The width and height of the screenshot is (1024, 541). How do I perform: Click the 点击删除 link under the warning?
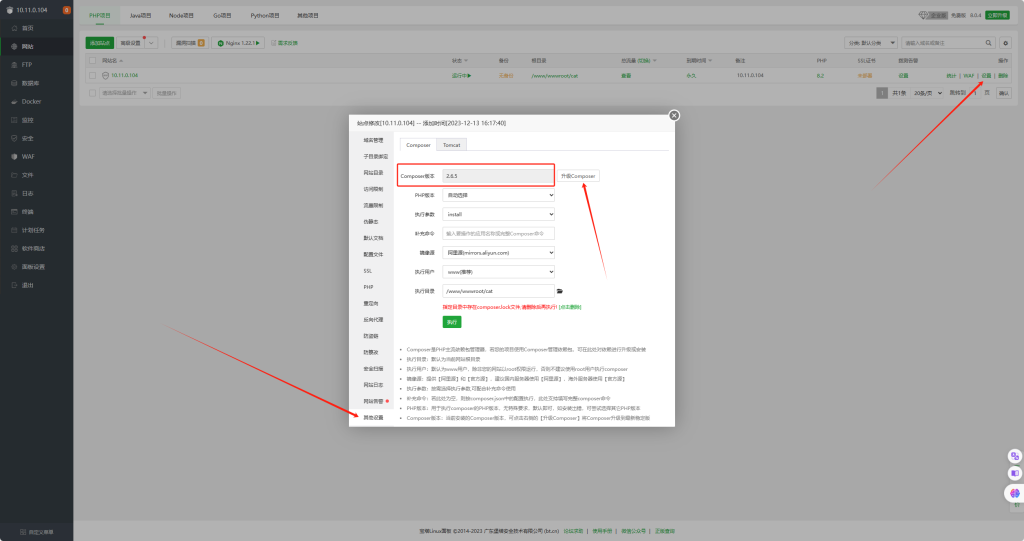tap(570, 306)
